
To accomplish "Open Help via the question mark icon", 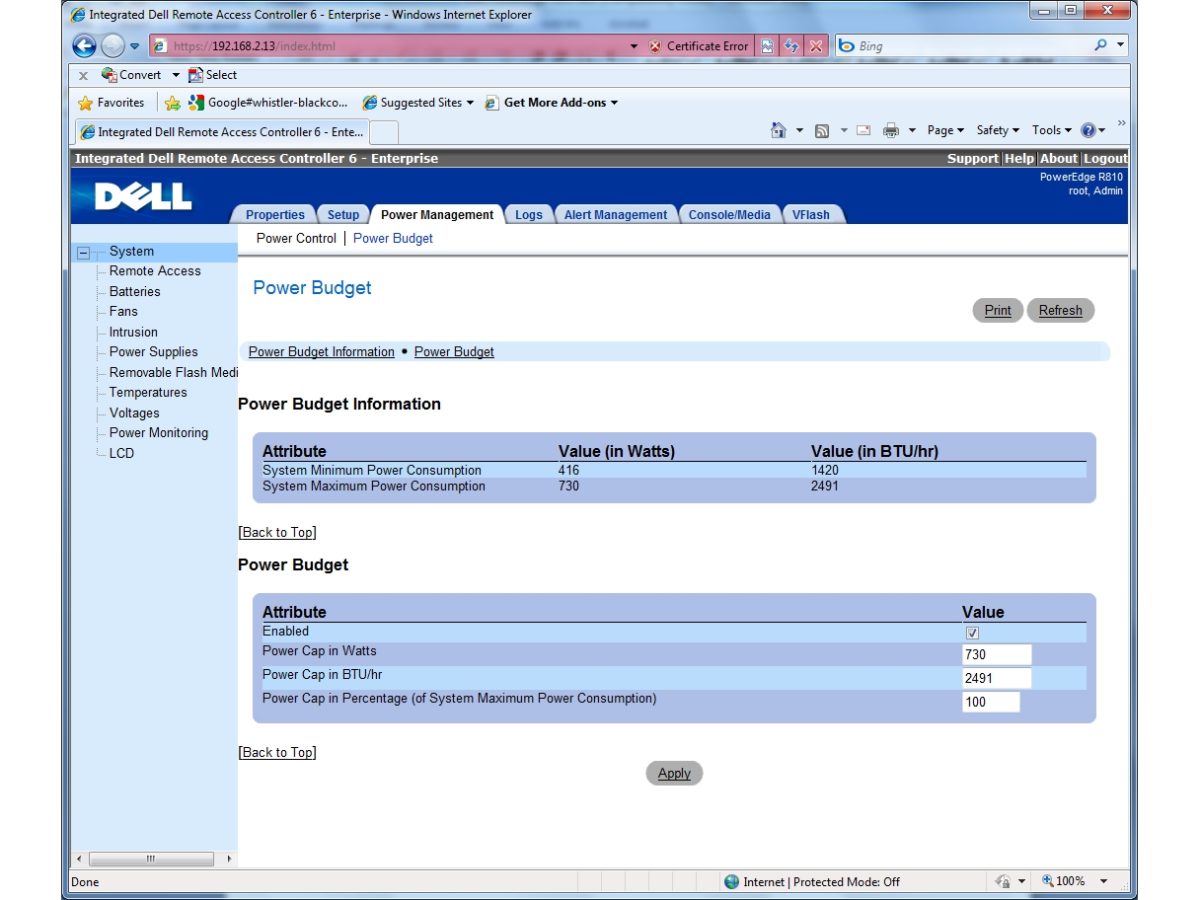I will [x=1089, y=130].
